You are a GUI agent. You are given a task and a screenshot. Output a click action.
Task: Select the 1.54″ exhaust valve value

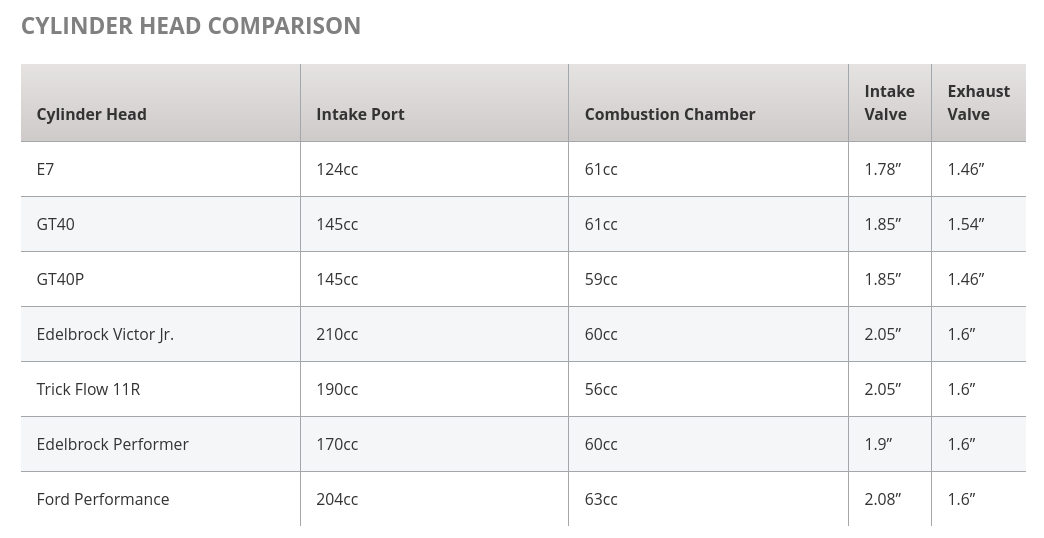pos(966,224)
